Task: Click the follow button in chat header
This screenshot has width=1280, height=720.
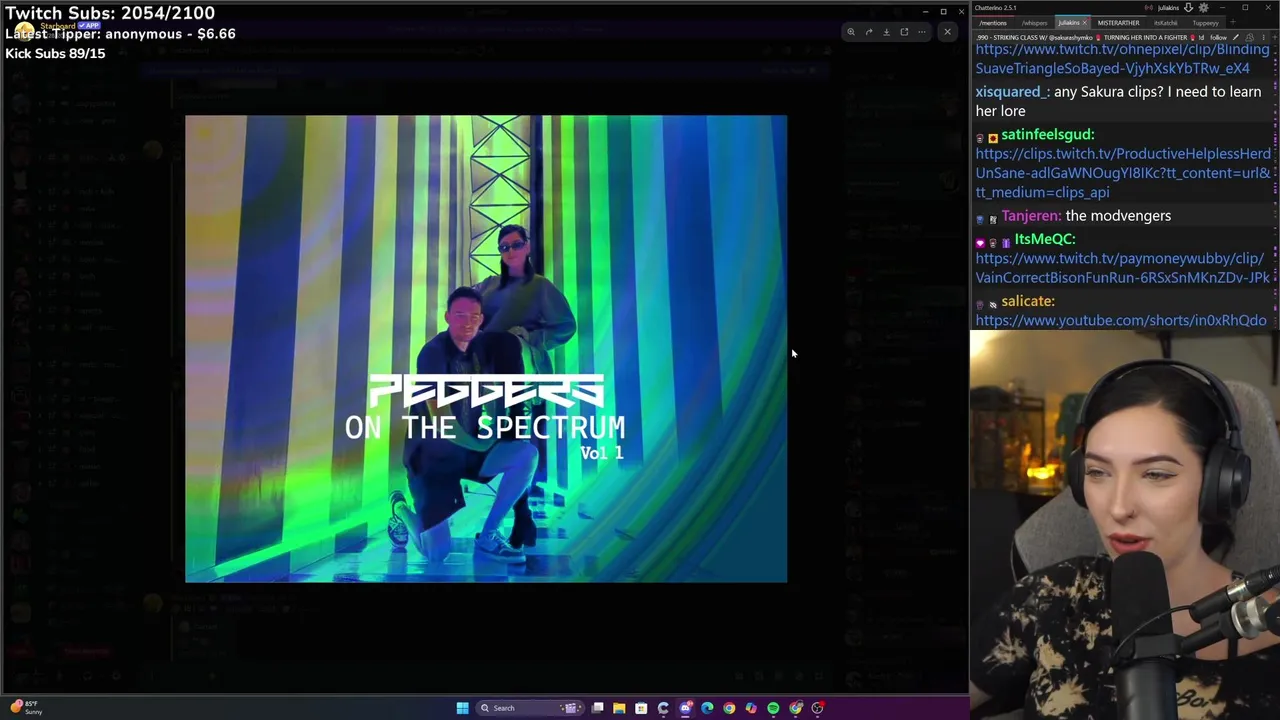Action: coord(1218,37)
